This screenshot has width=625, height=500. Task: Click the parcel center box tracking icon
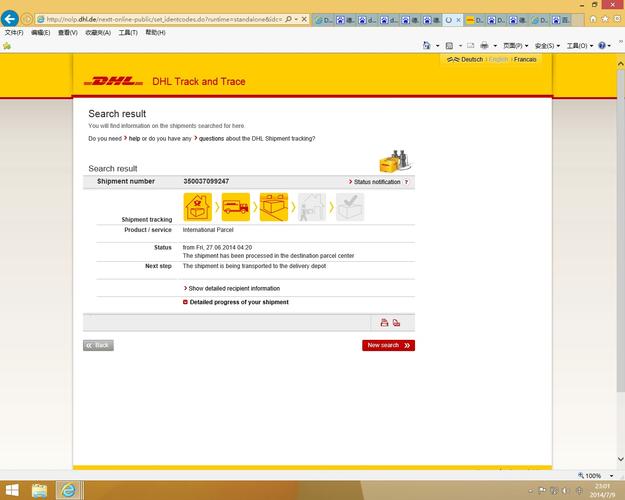tap(274, 207)
